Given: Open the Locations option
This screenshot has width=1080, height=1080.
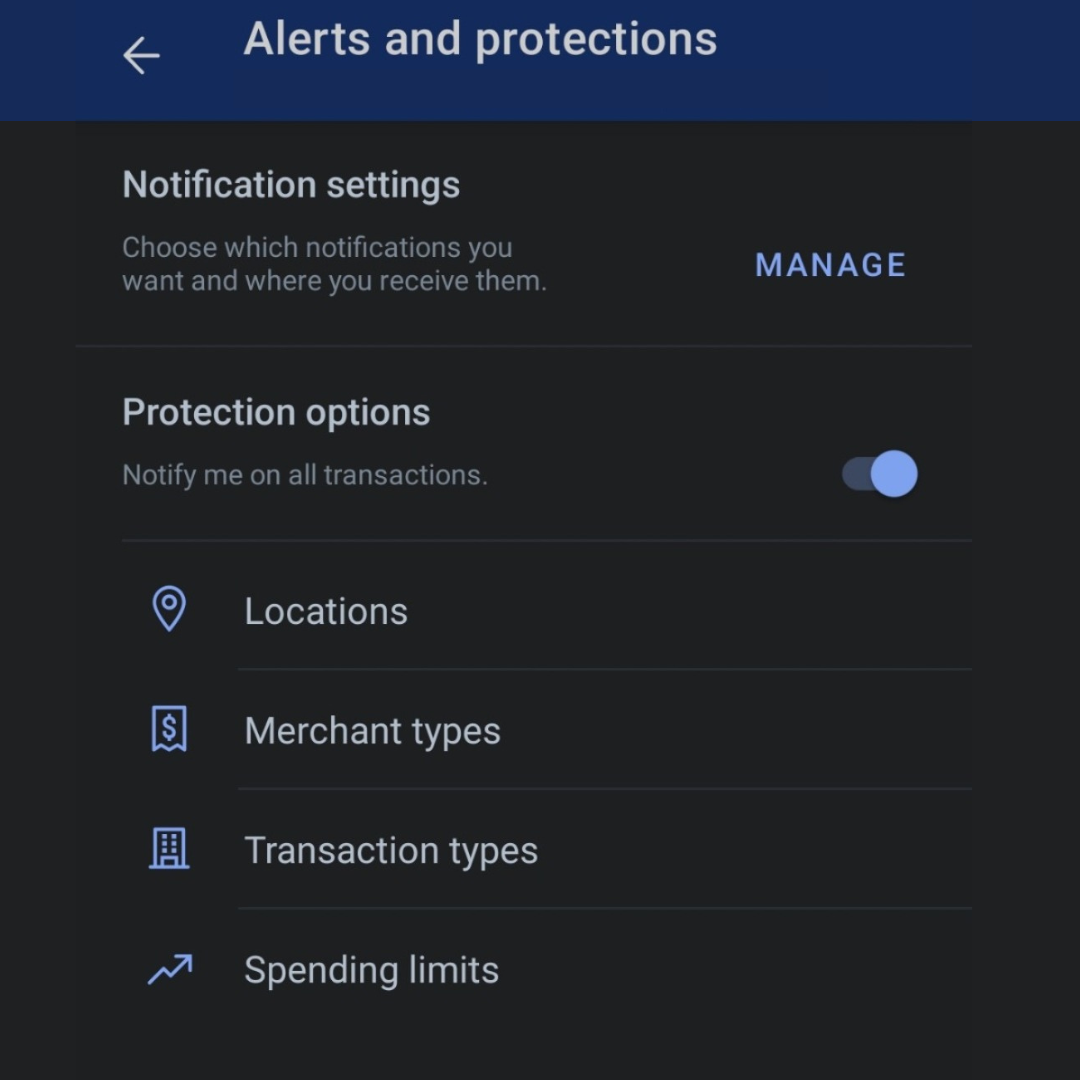Looking at the screenshot, I should click(326, 611).
